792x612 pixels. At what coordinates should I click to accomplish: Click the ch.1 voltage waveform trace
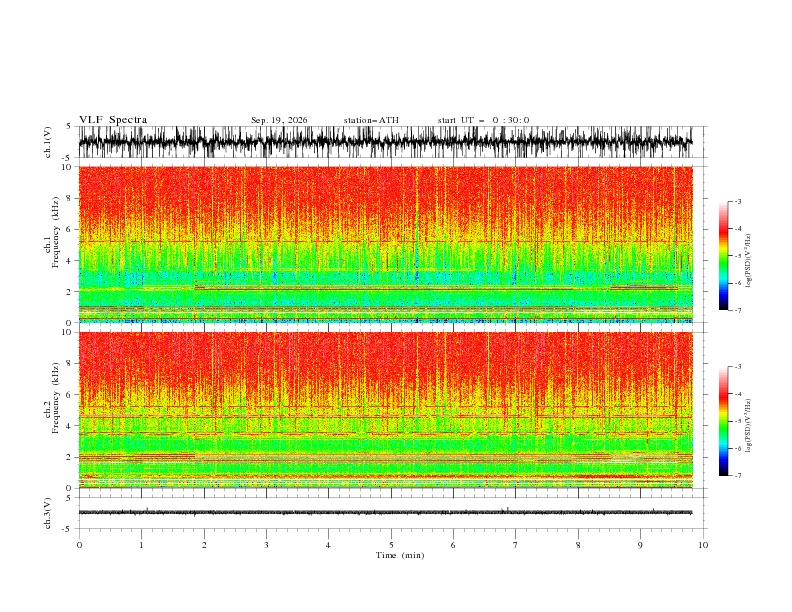point(385,142)
